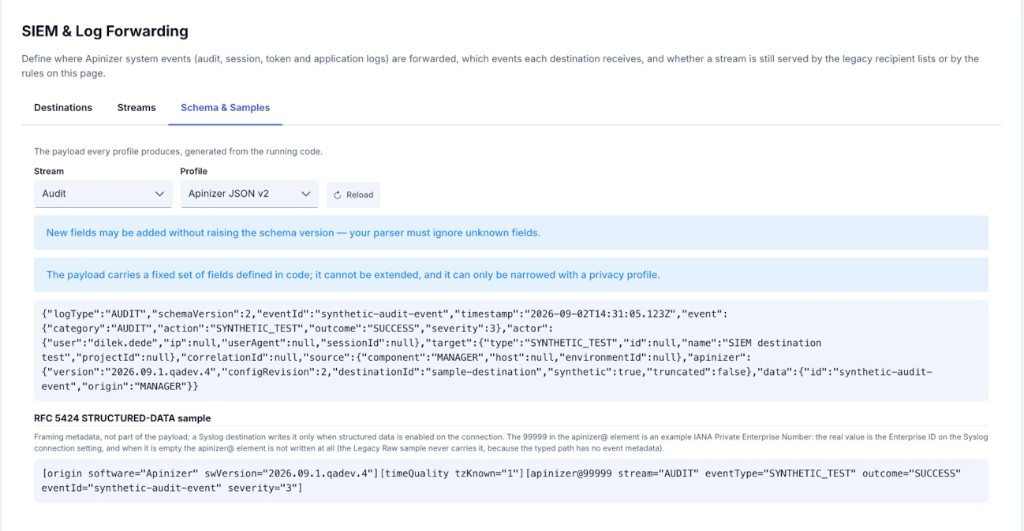Image resolution: width=1024 pixels, height=531 pixels.
Task: Click the 'Framing metadata' description paragraph
Action: point(511,443)
